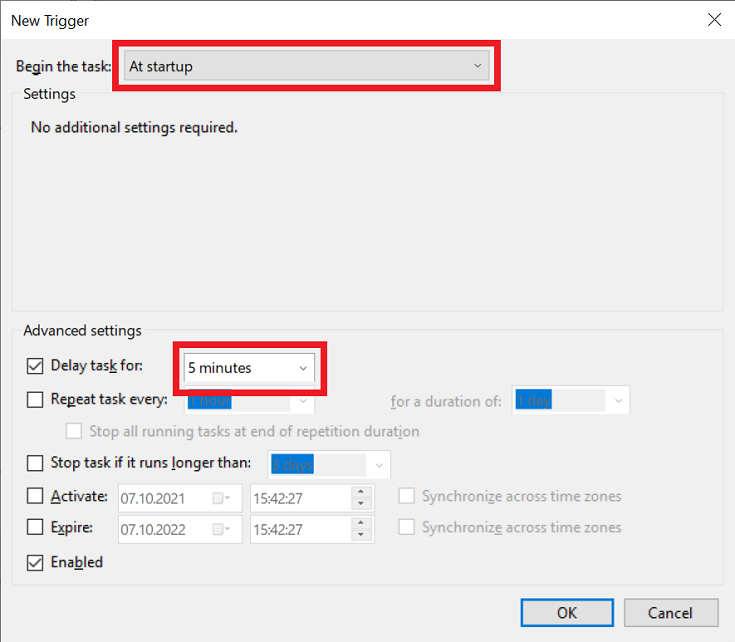Open the '1 hour' repeat interval dropdown
This screenshot has width=735, height=642.
pyautogui.click(x=249, y=401)
